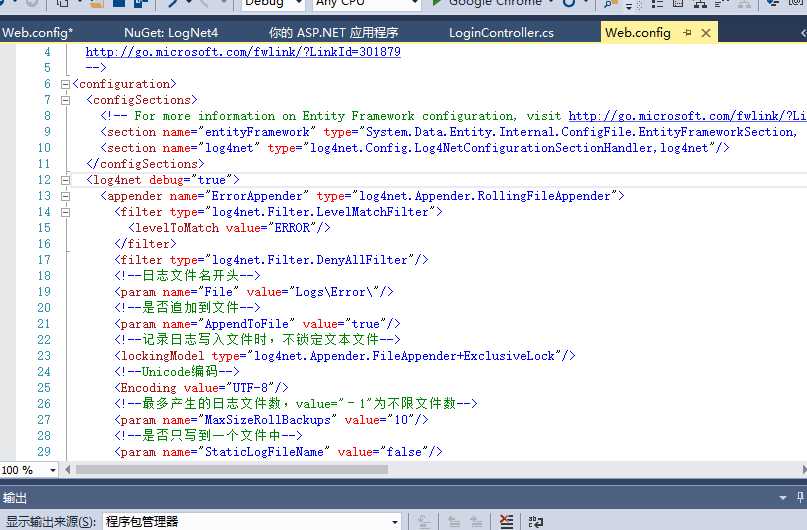
Task: Click the MaxSizeRollBackups param line 27
Action: 271,420
